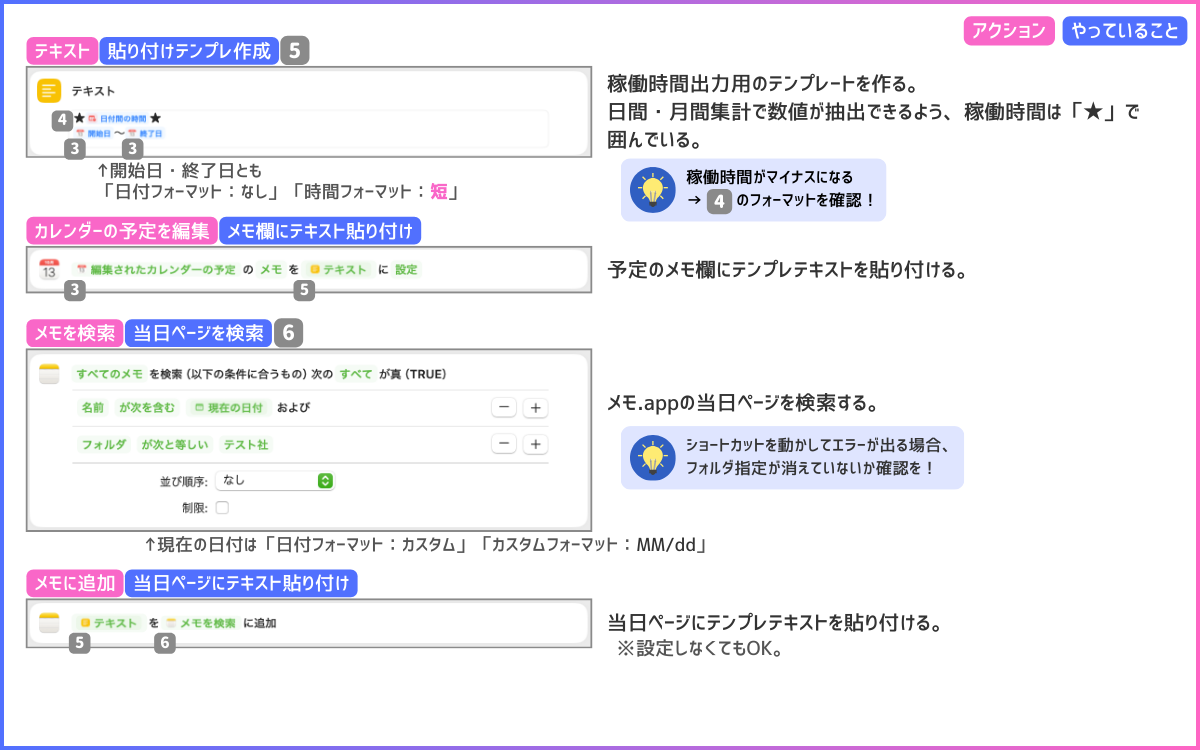Click the テキスト variable in the calendar action
Viewport: 1200px width, 750px height.
(x=339, y=270)
